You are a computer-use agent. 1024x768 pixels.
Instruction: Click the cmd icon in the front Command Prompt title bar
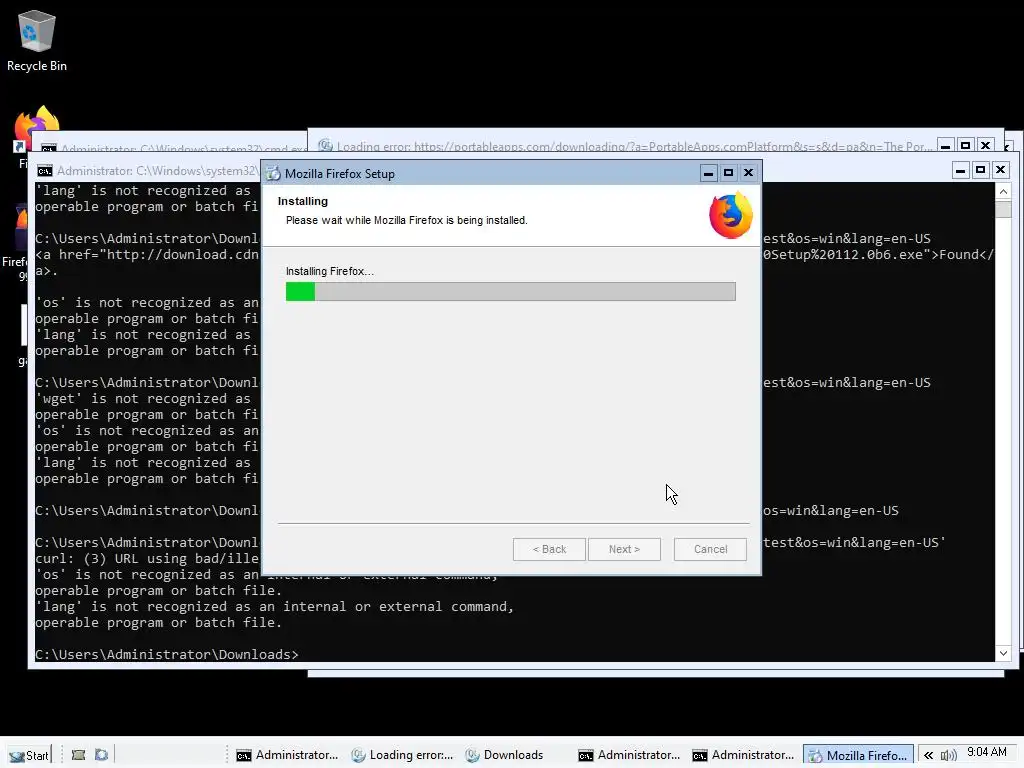click(44, 171)
